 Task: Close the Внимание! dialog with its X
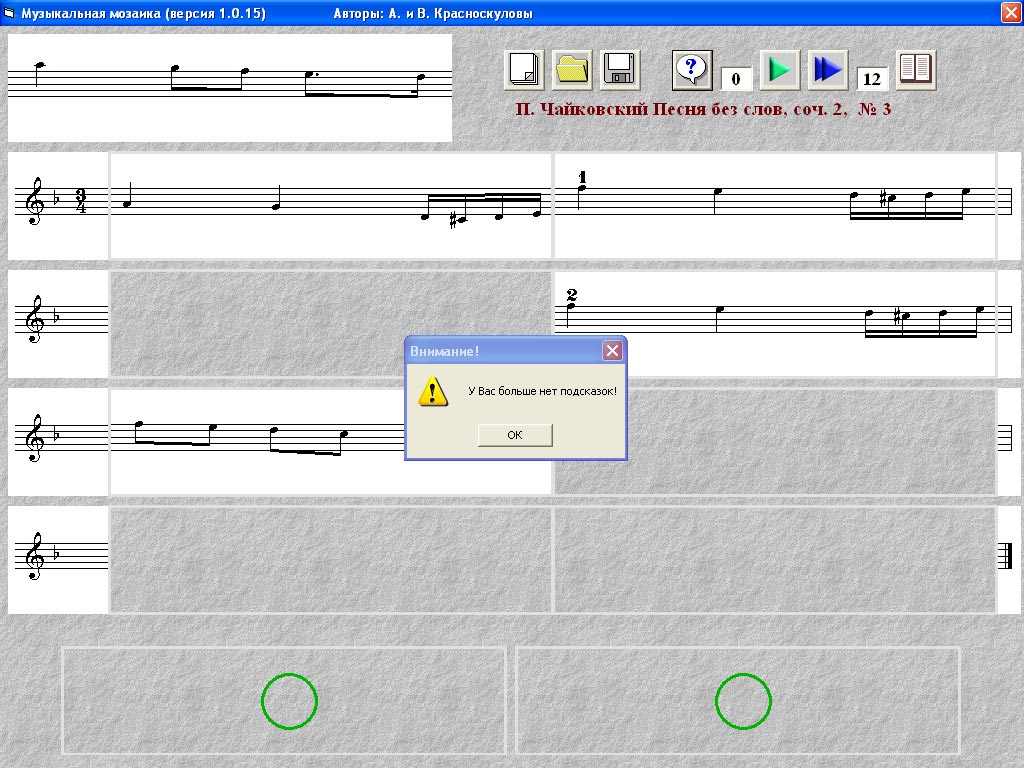pos(612,351)
